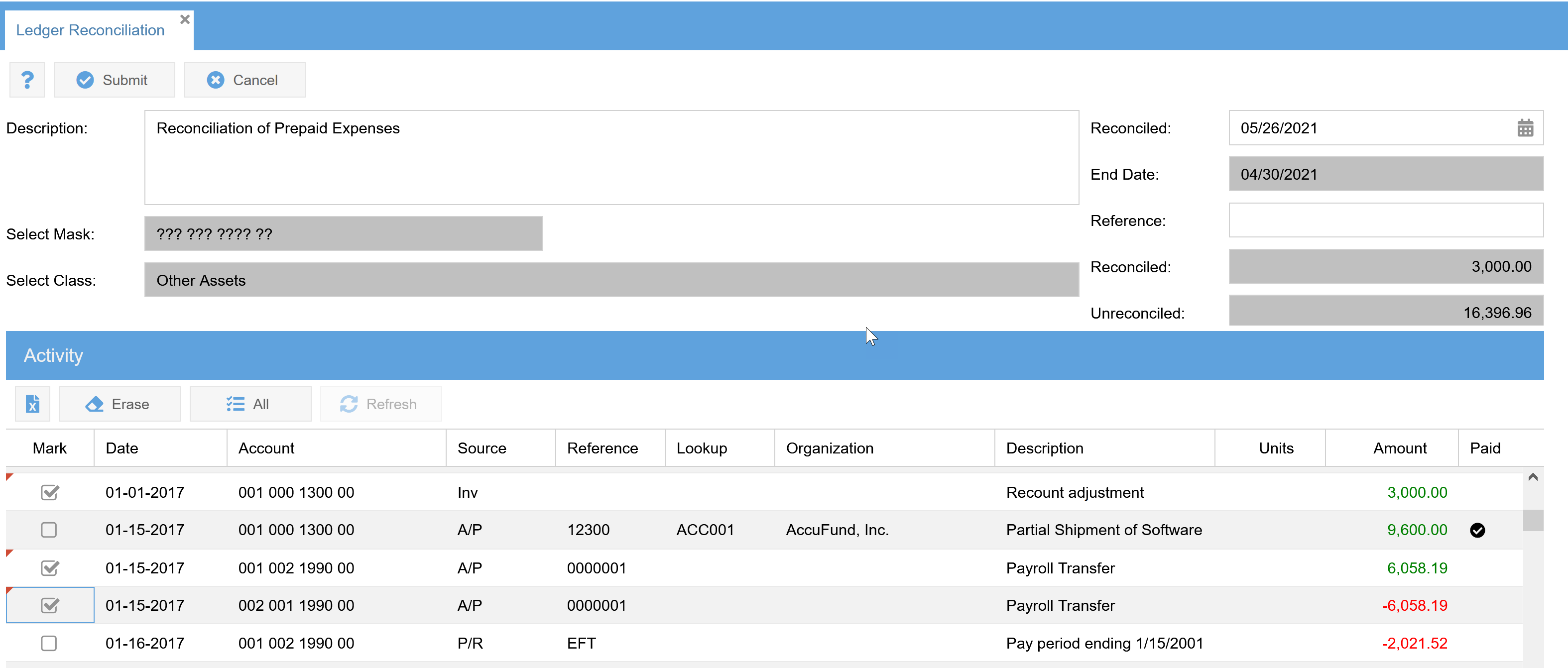Click the Cancel button to discard changes

coord(242,79)
